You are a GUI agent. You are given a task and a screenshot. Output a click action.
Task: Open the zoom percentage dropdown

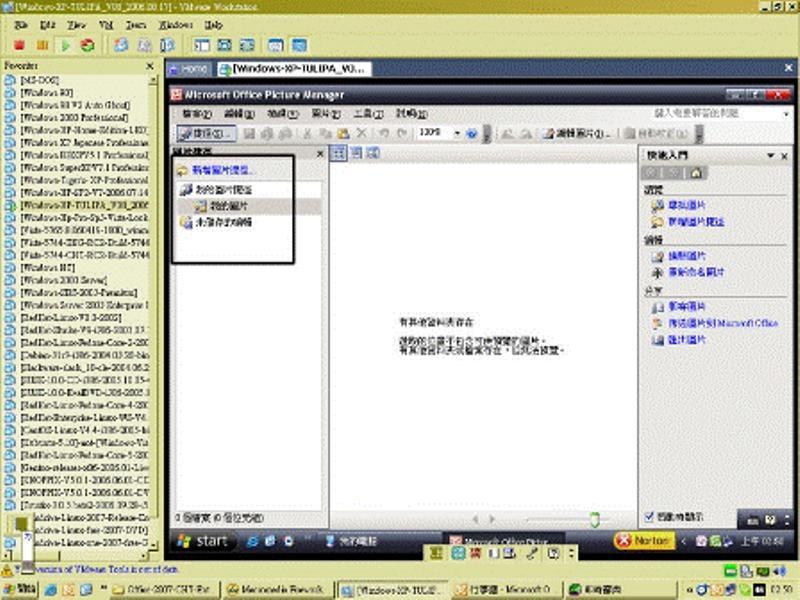tap(457, 134)
